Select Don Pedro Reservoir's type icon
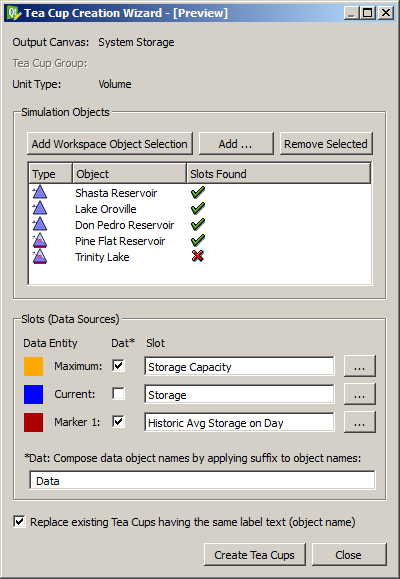 tap(40, 225)
